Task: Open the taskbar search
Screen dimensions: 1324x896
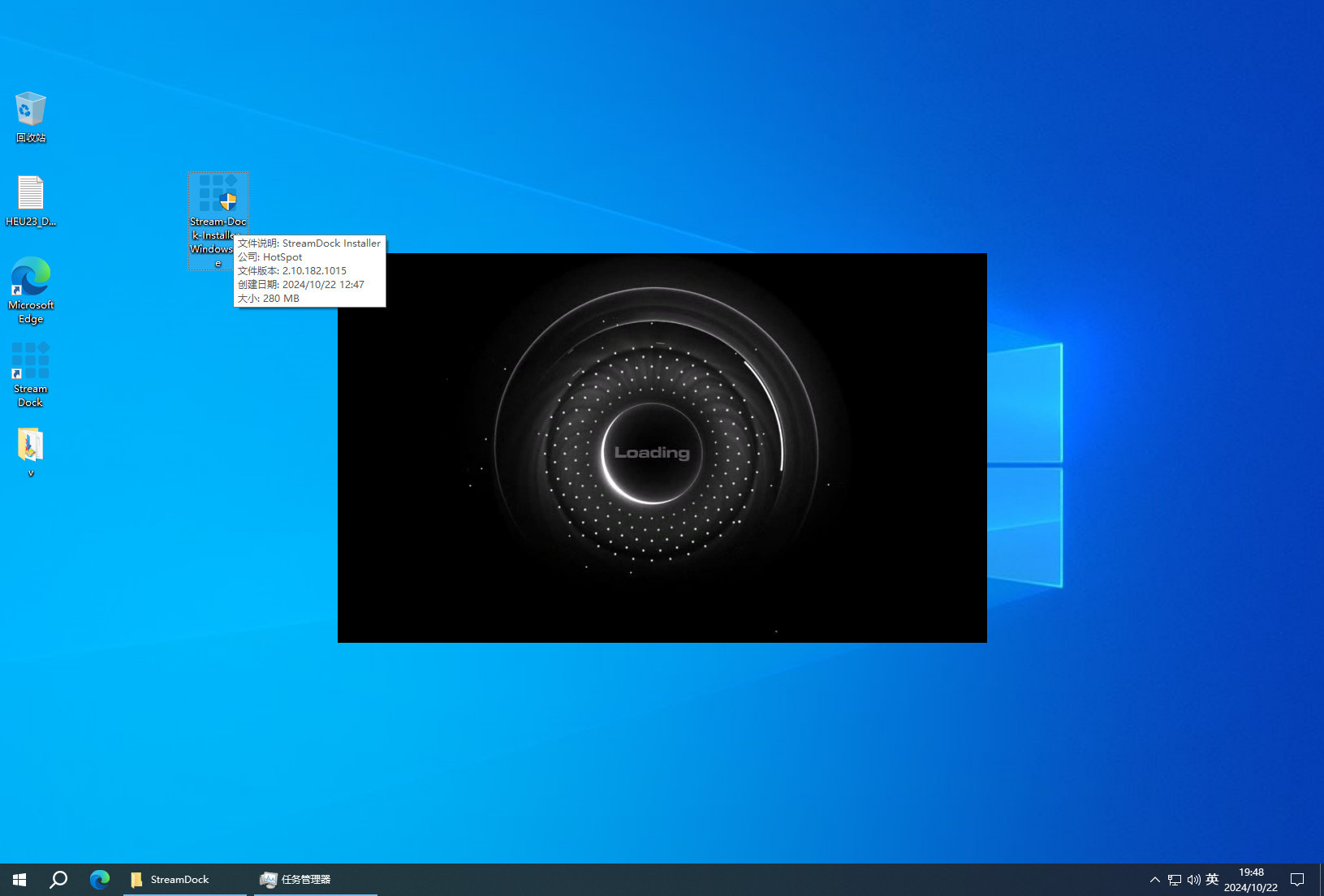Action: (x=58, y=880)
